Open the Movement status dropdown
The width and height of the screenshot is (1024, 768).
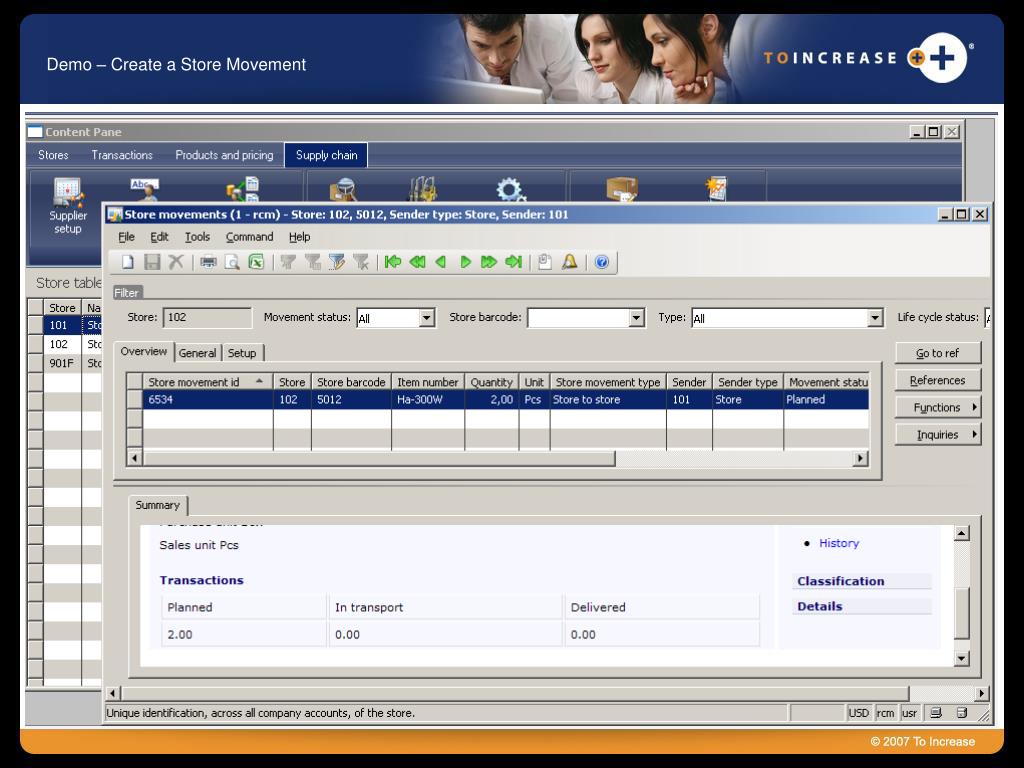[426, 318]
